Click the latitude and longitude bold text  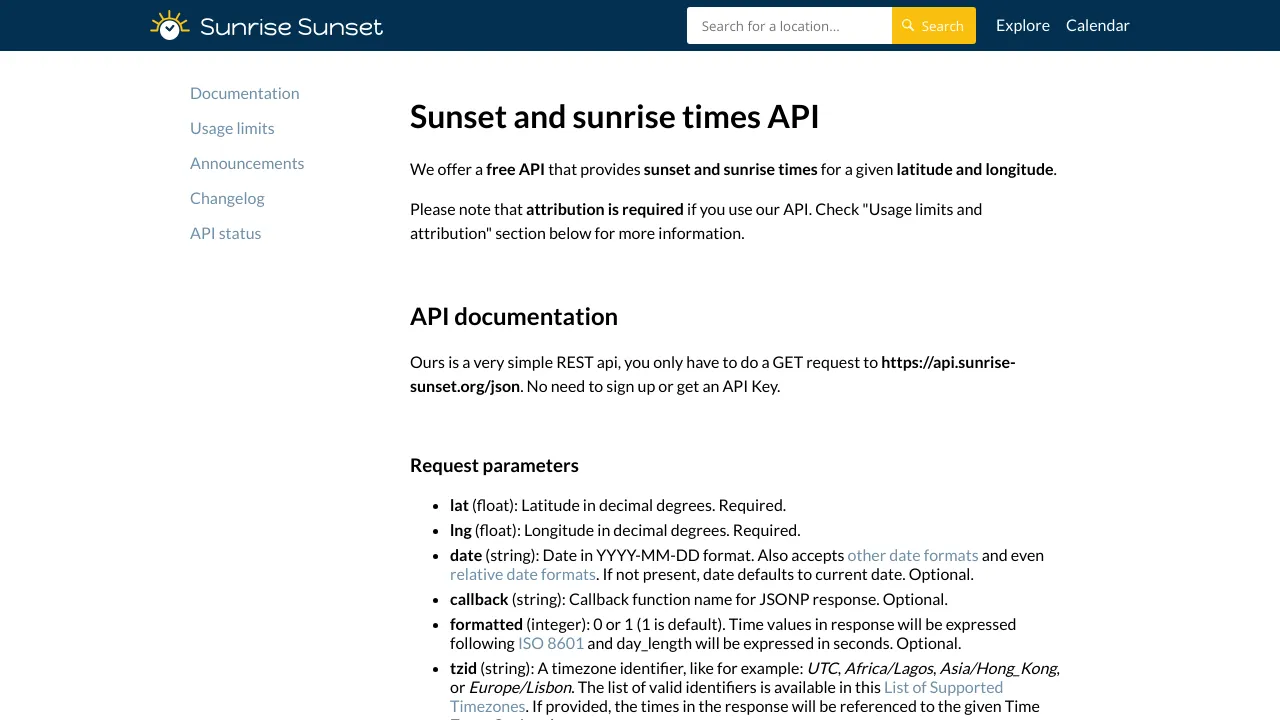coord(975,169)
